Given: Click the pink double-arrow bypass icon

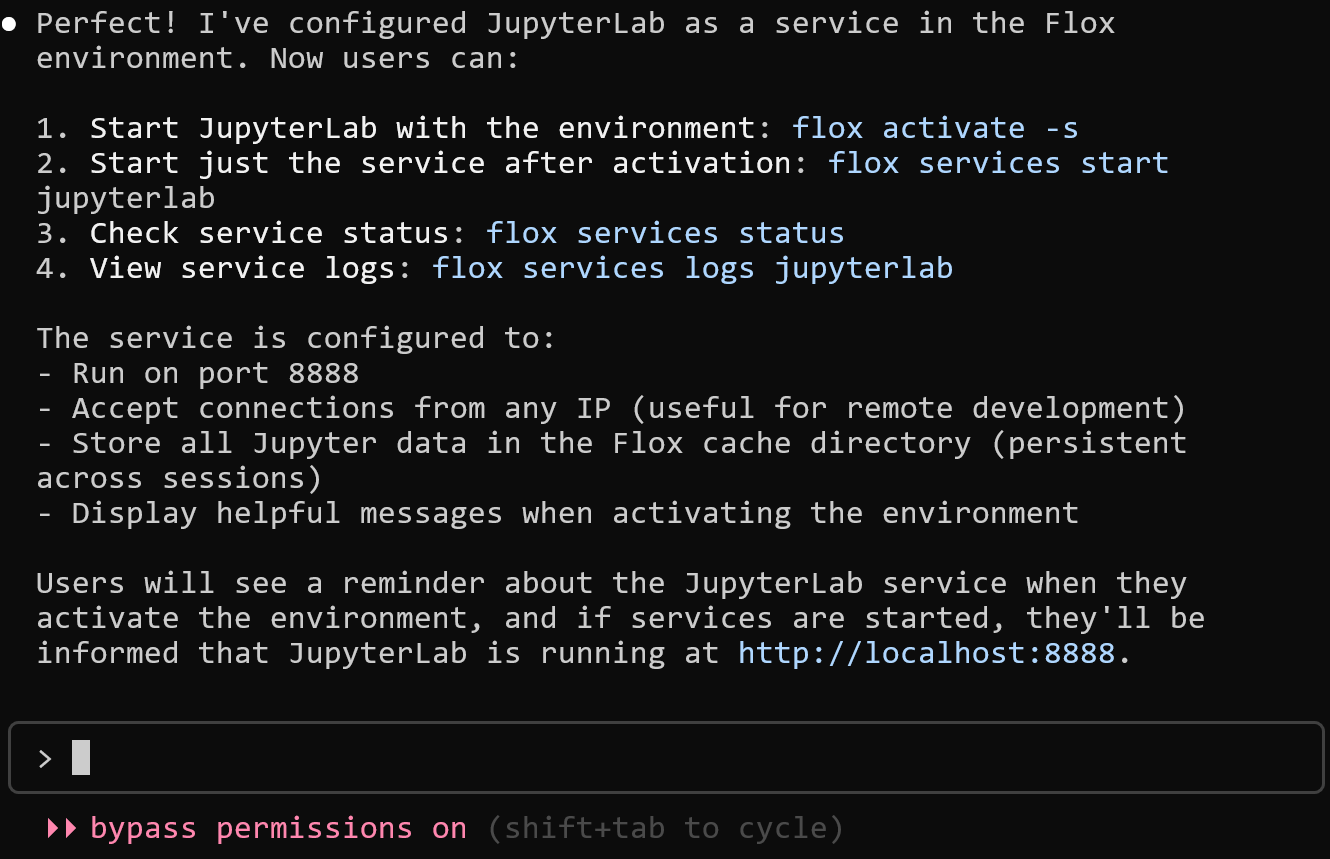Looking at the screenshot, I should (x=62, y=829).
